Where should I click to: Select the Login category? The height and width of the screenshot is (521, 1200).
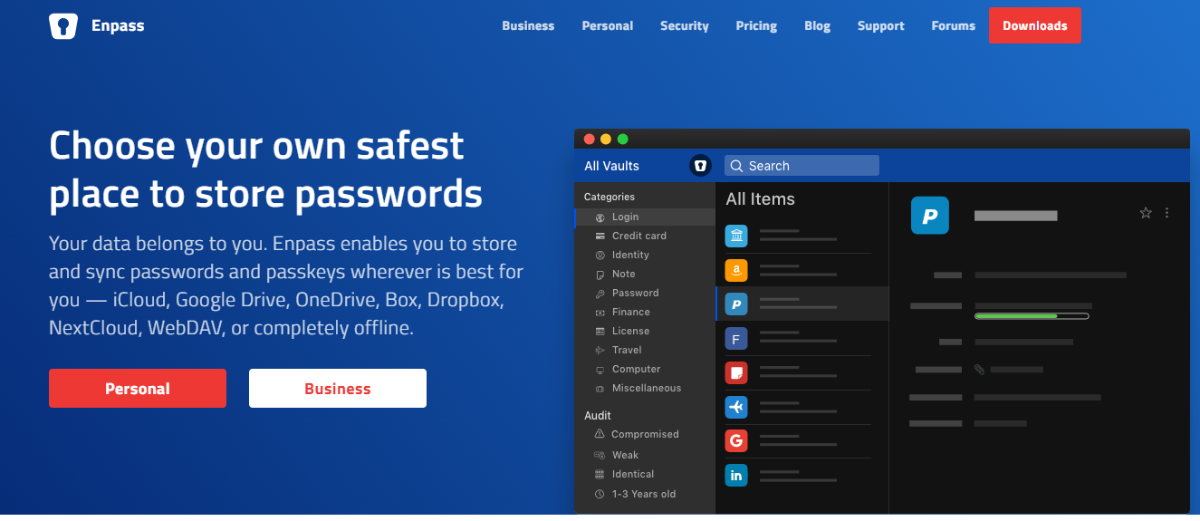[645, 217]
